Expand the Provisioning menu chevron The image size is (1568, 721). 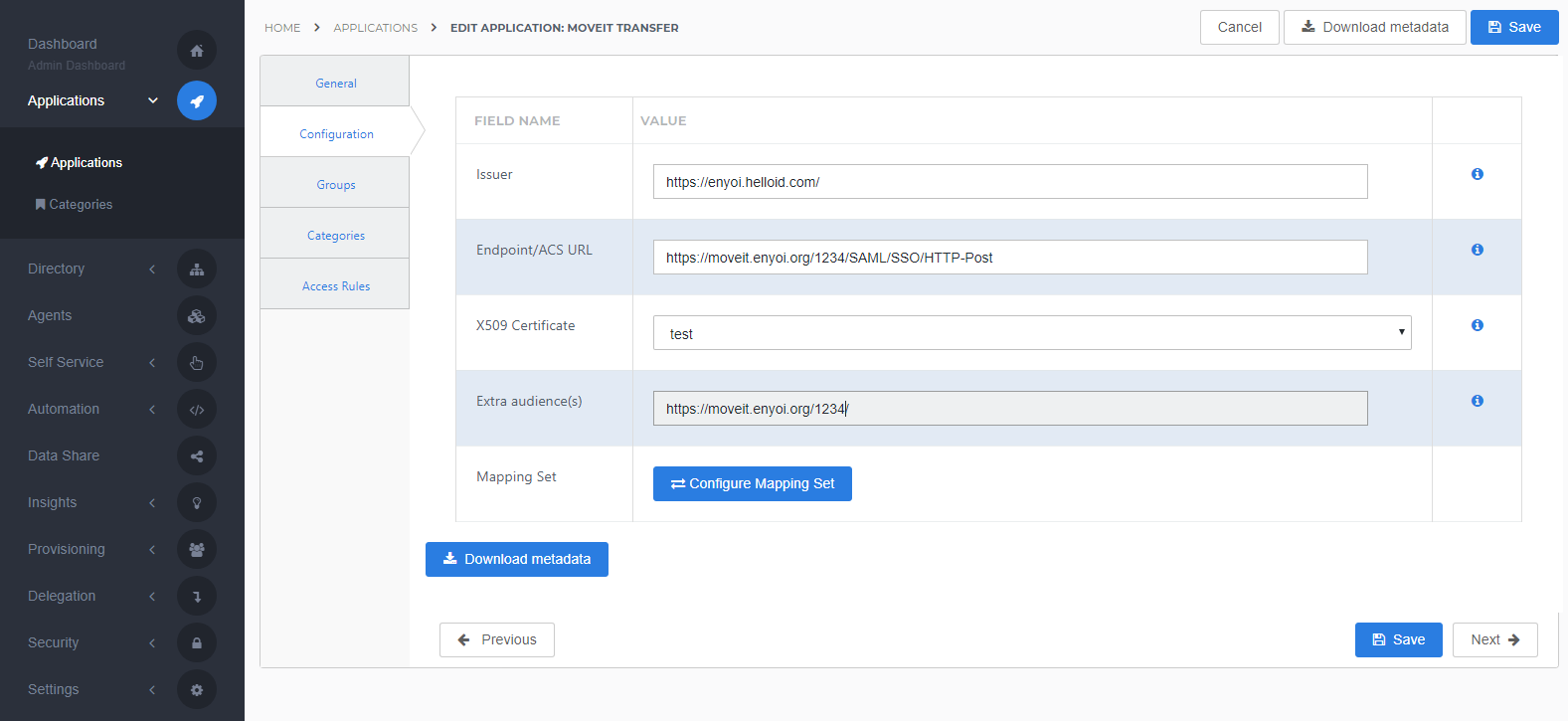(x=152, y=549)
